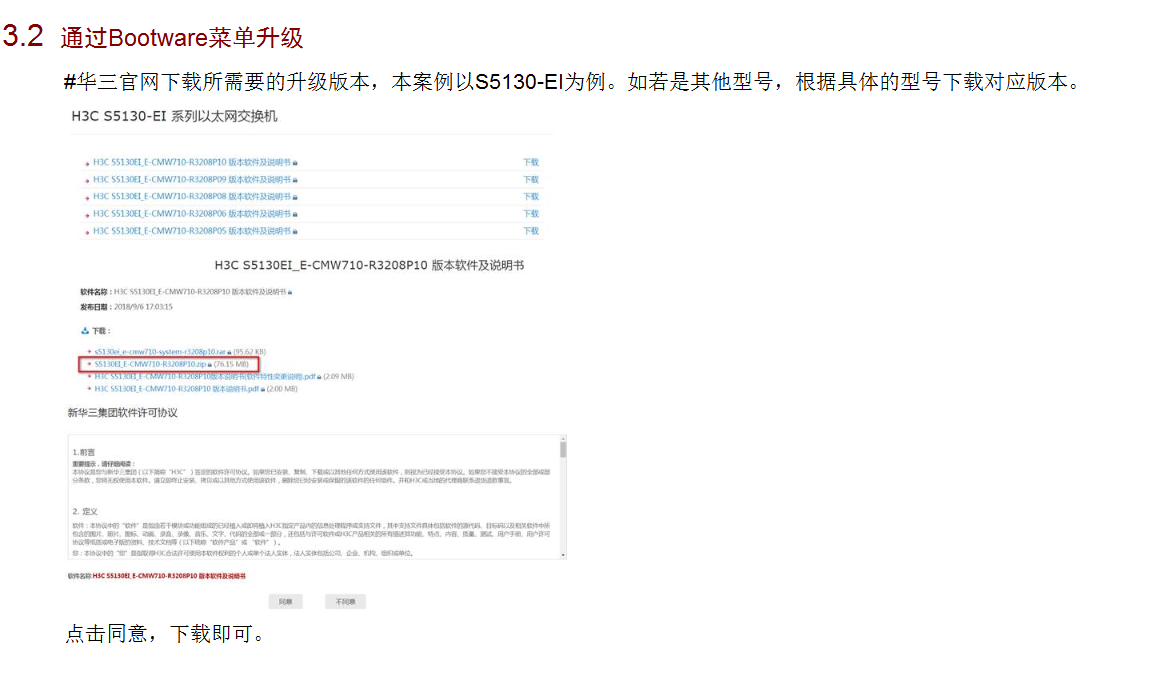Click the license scrollbar down arrow

point(563,555)
